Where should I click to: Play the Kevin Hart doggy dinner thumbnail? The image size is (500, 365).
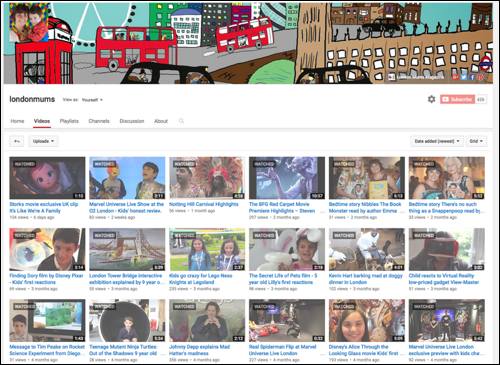pos(367,249)
